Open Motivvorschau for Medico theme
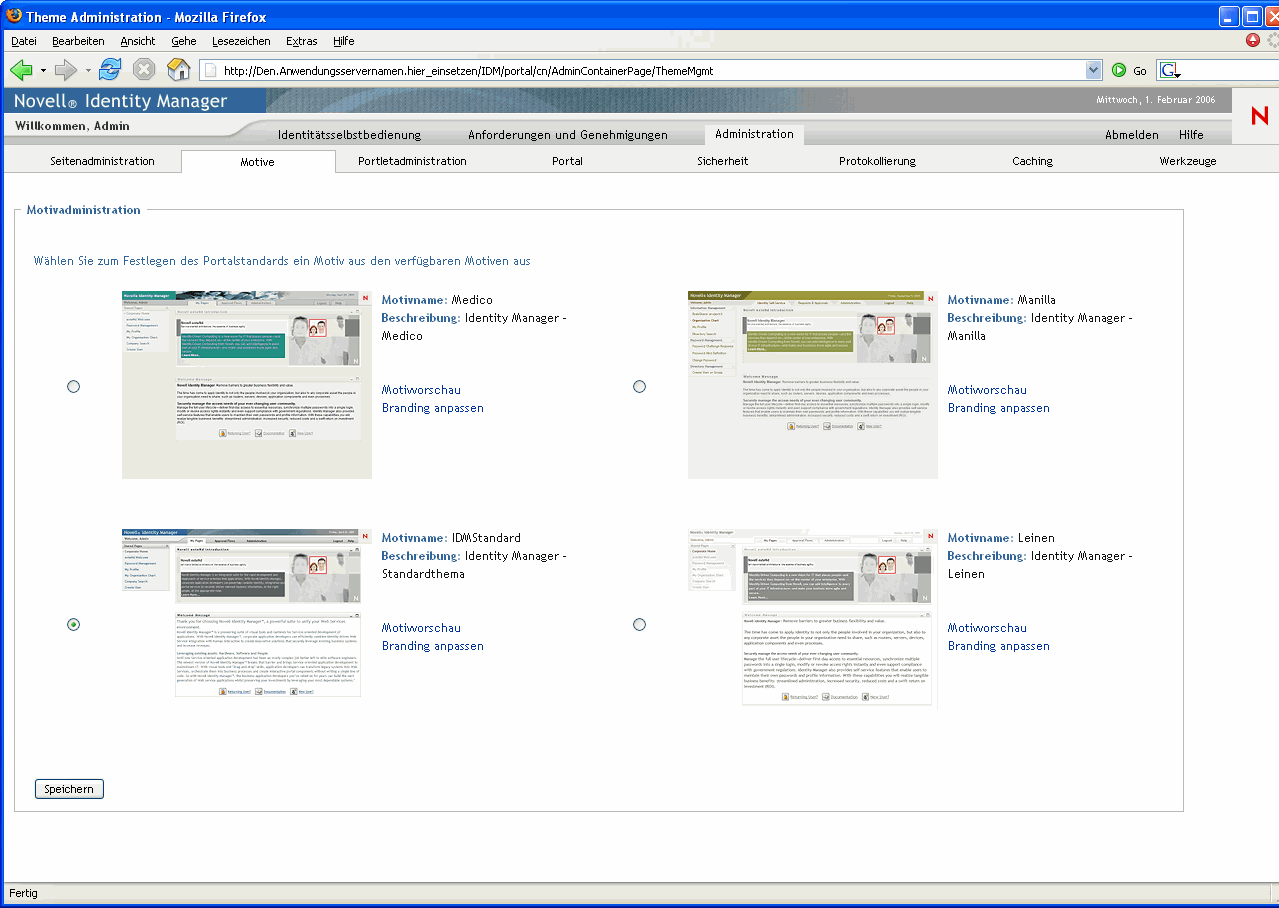The width and height of the screenshot is (1279, 908). 421,390
